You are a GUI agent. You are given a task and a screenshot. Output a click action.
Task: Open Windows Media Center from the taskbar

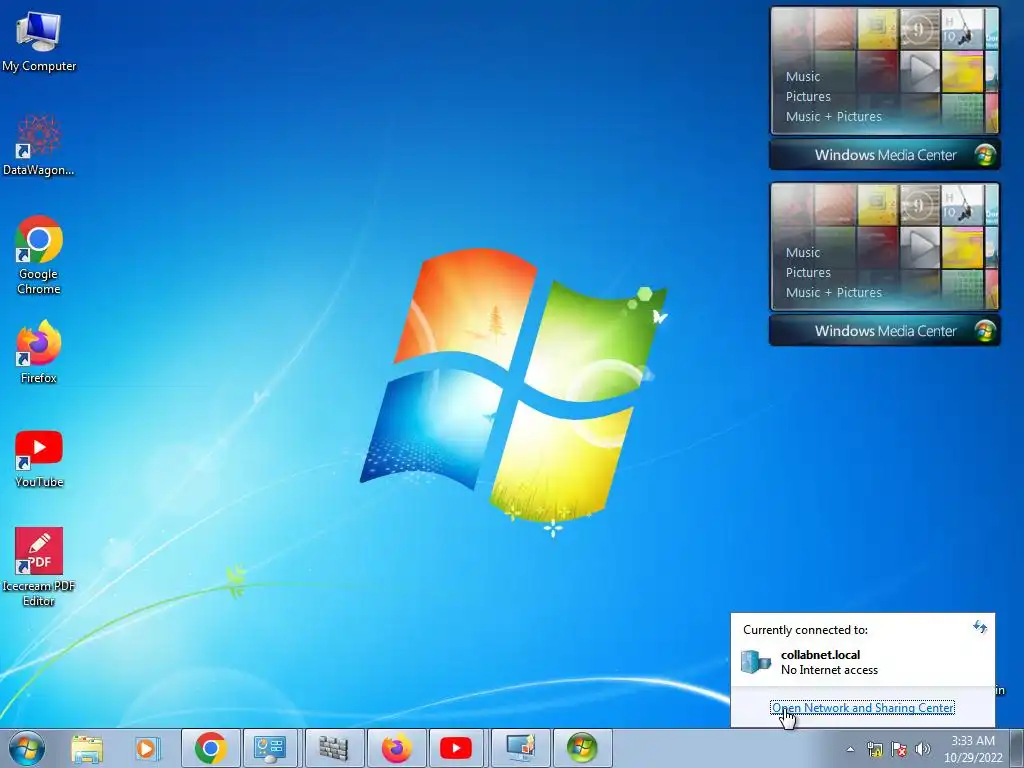click(x=582, y=748)
